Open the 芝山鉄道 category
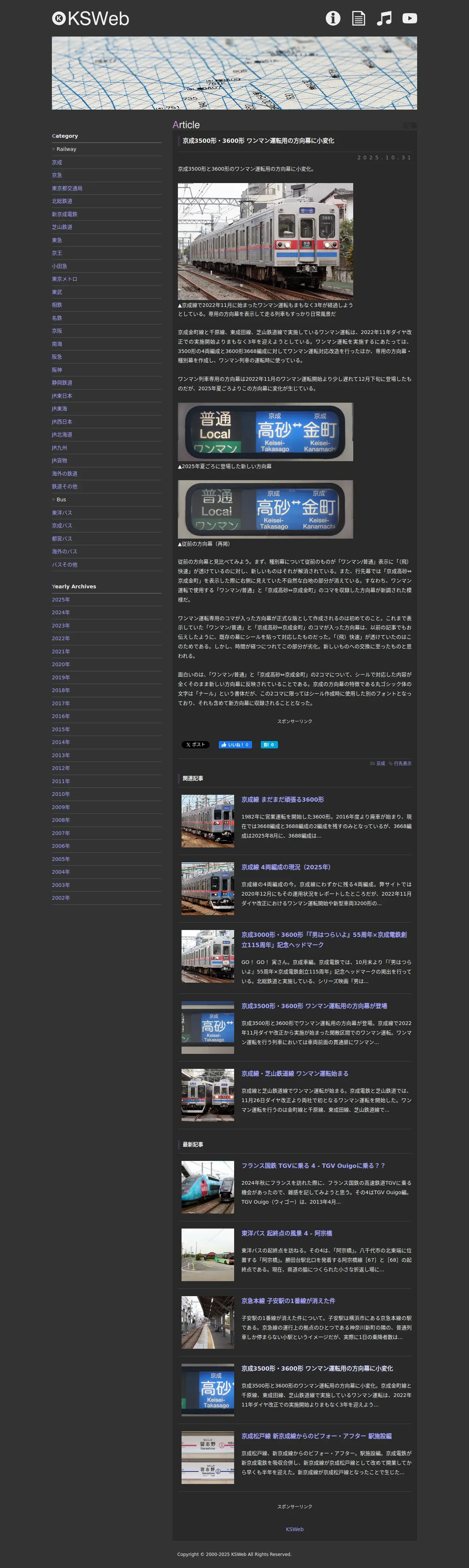This screenshot has height=1568, width=469. click(62, 227)
